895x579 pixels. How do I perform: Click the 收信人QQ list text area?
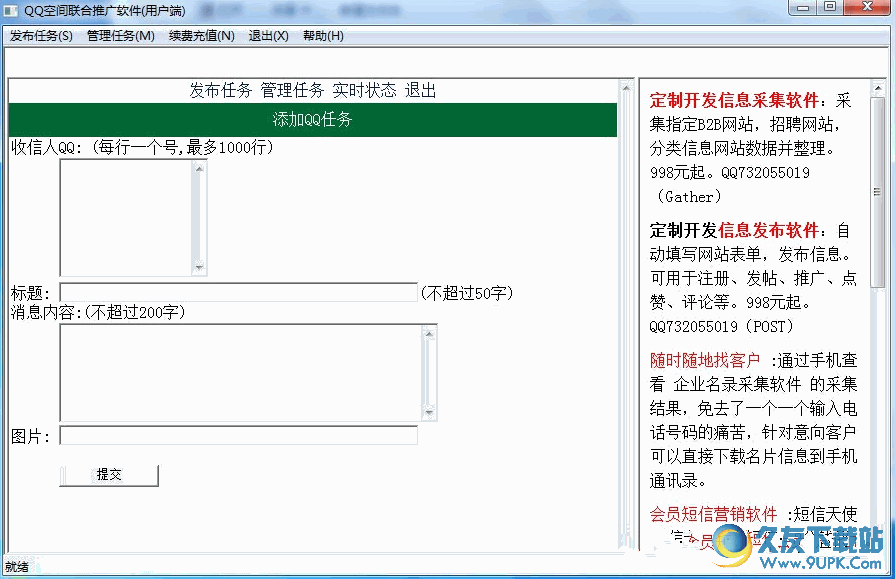pyautogui.click(x=126, y=218)
